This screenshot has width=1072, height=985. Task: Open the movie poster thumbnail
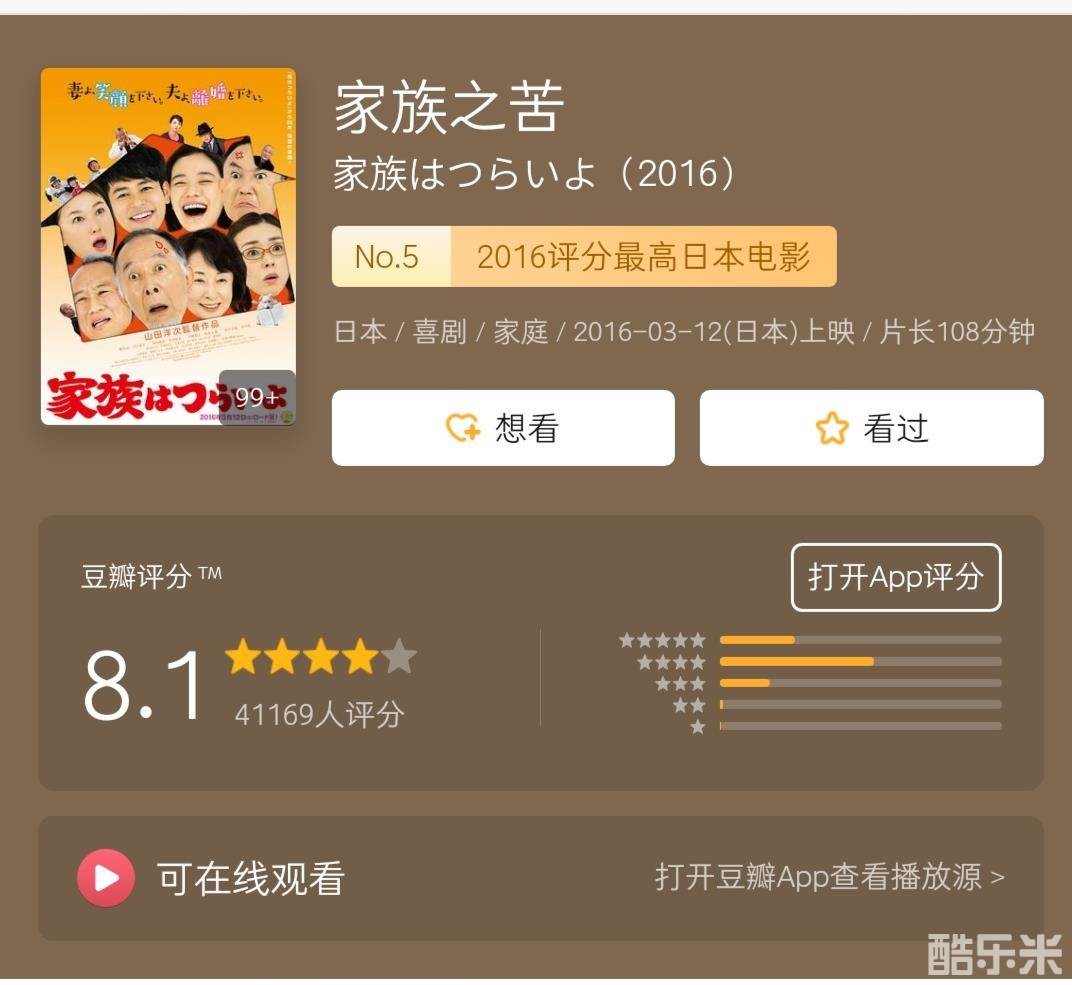168,246
